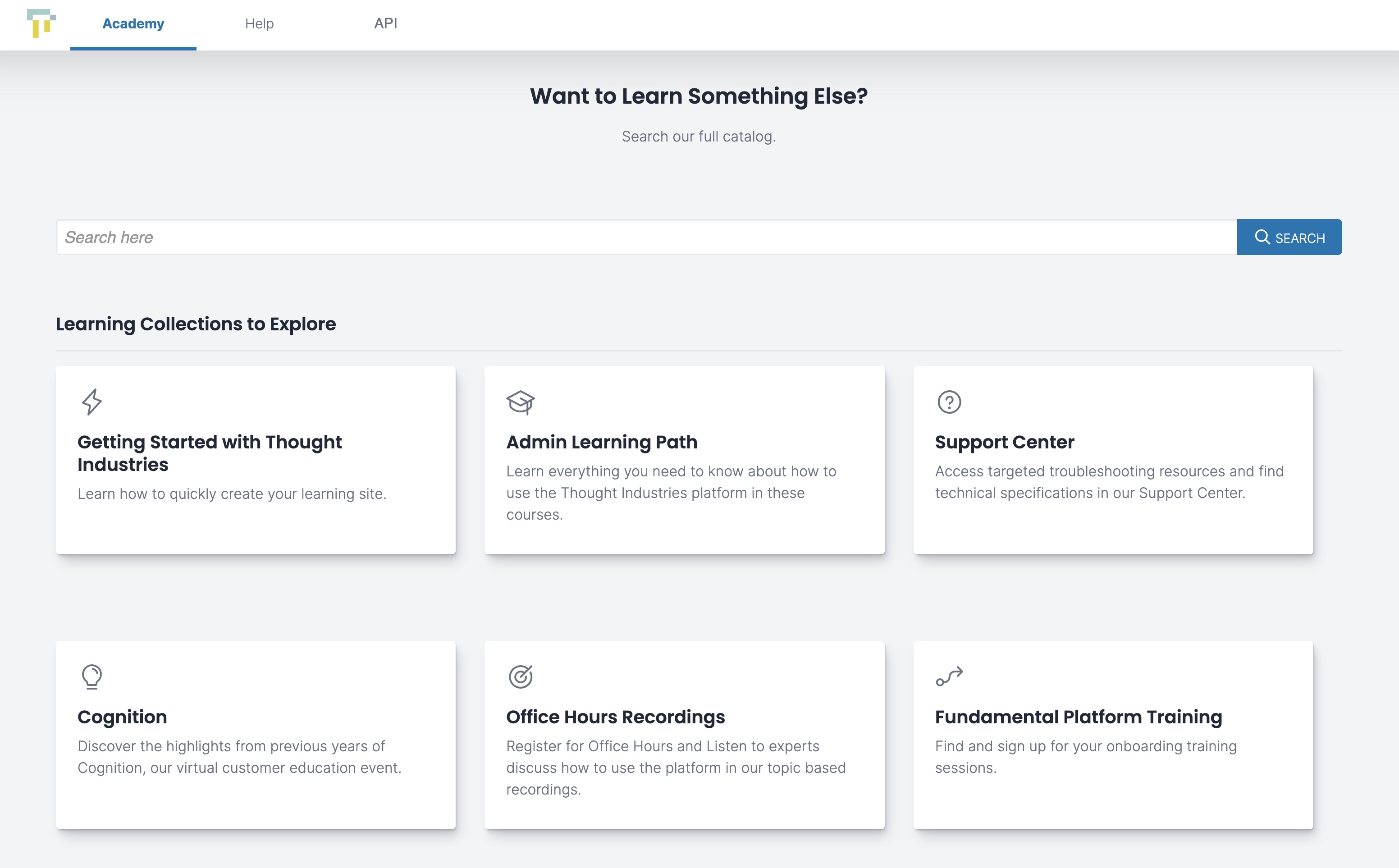Click the Thought Industries logo
The height and width of the screenshot is (868, 1399).
click(41, 23)
